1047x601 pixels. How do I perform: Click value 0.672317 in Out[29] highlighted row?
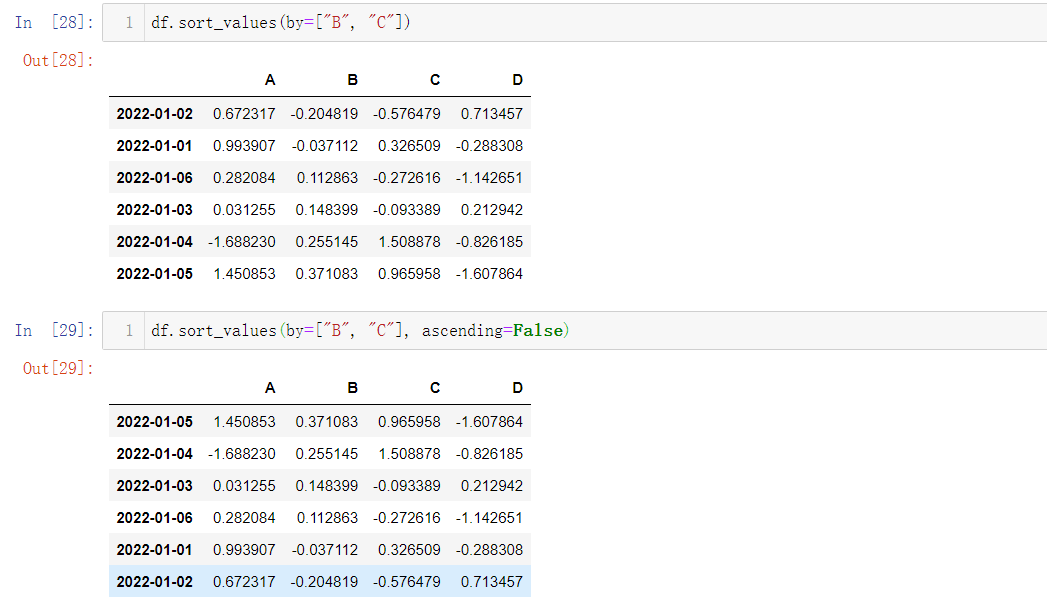[x=244, y=582]
